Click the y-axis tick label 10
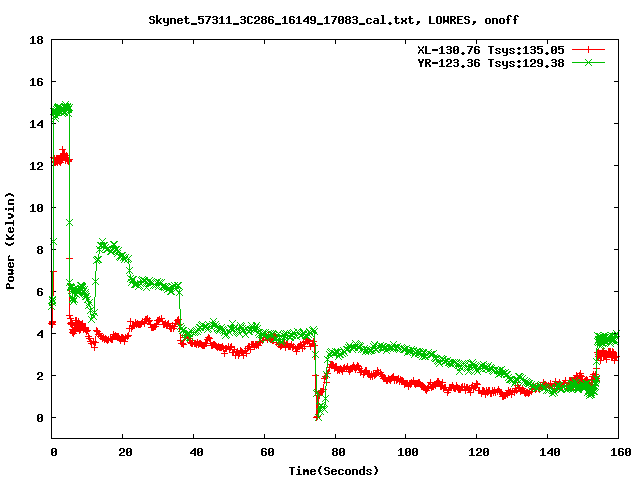Screen dimensions: 640x480 point(36,208)
